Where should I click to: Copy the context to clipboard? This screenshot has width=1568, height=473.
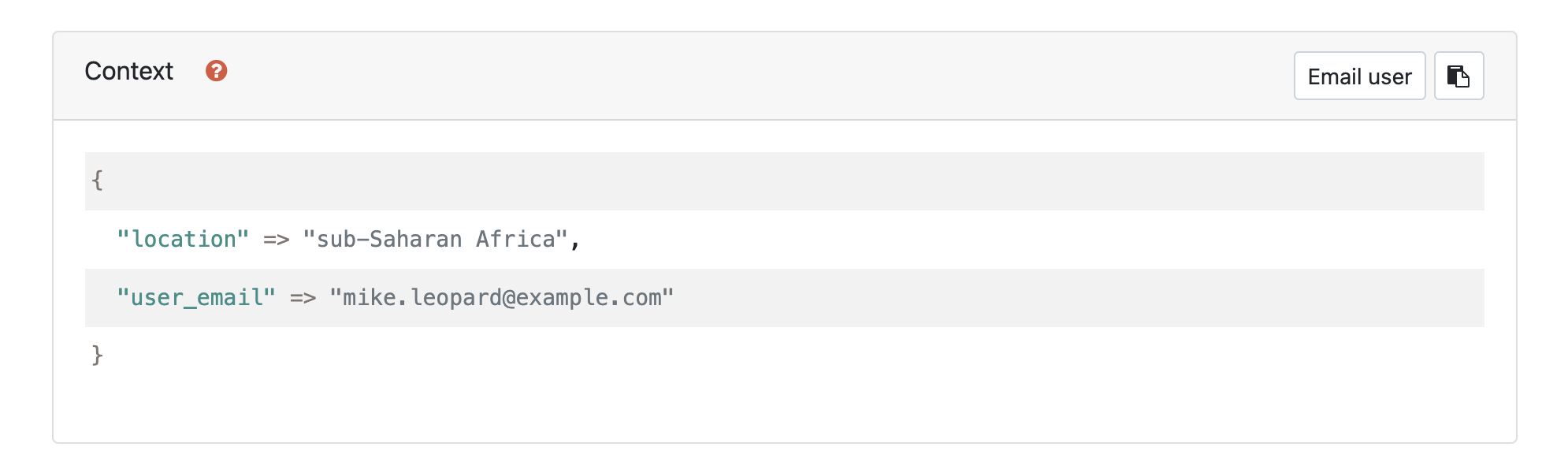[x=1458, y=76]
